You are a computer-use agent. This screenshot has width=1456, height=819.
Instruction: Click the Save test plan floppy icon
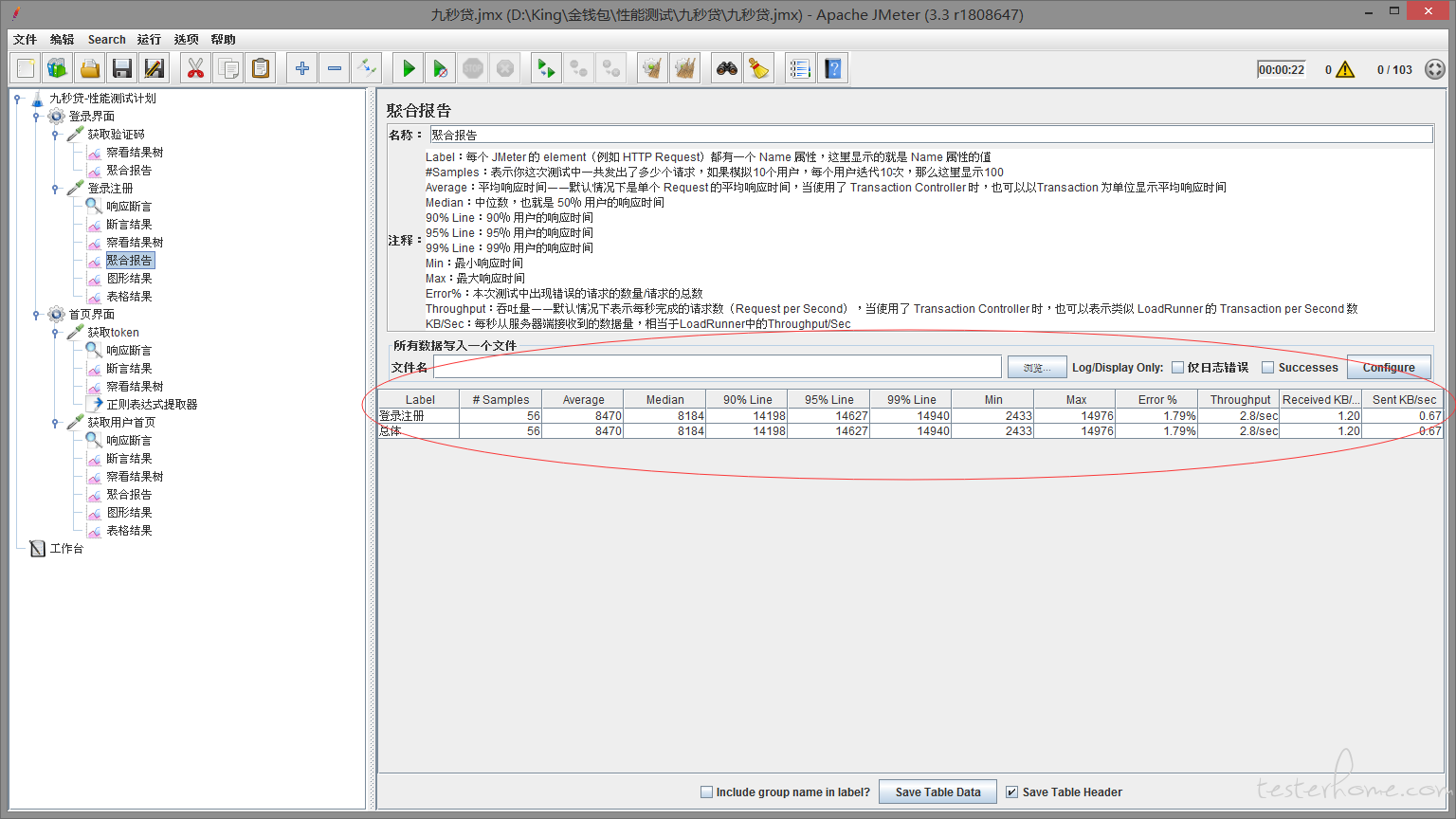coord(121,68)
